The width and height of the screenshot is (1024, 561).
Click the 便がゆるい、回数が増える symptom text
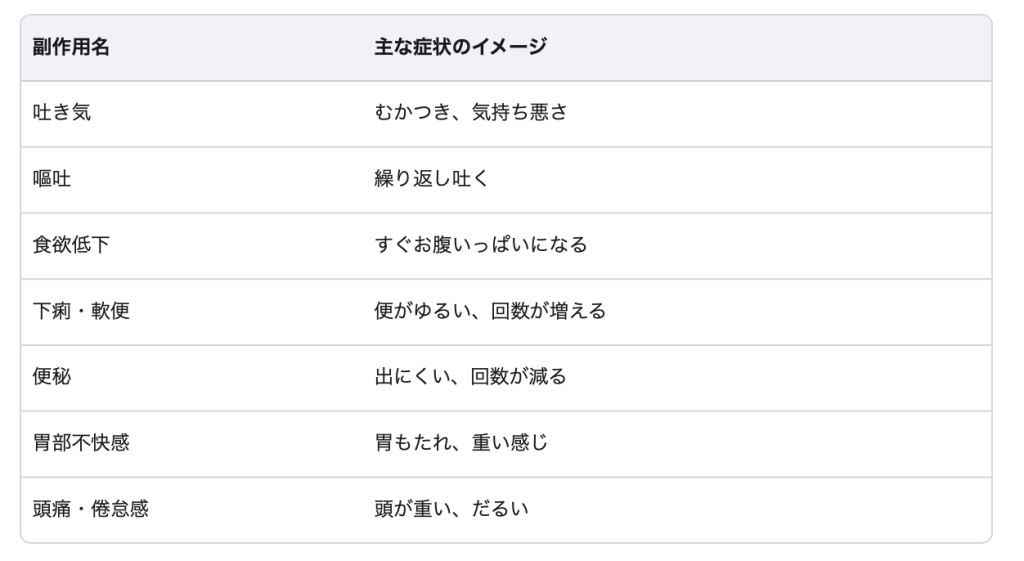490,312
